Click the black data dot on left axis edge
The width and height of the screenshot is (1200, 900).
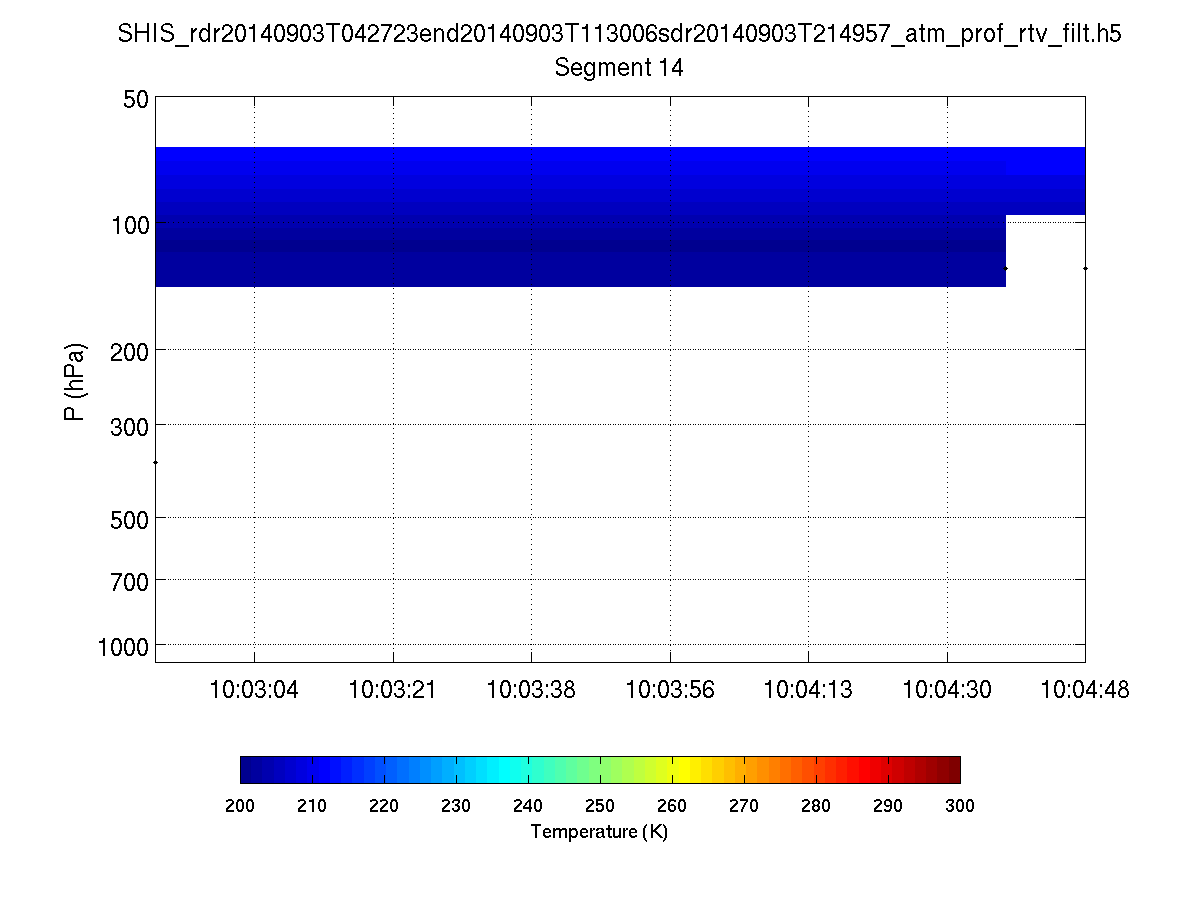(156, 462)
